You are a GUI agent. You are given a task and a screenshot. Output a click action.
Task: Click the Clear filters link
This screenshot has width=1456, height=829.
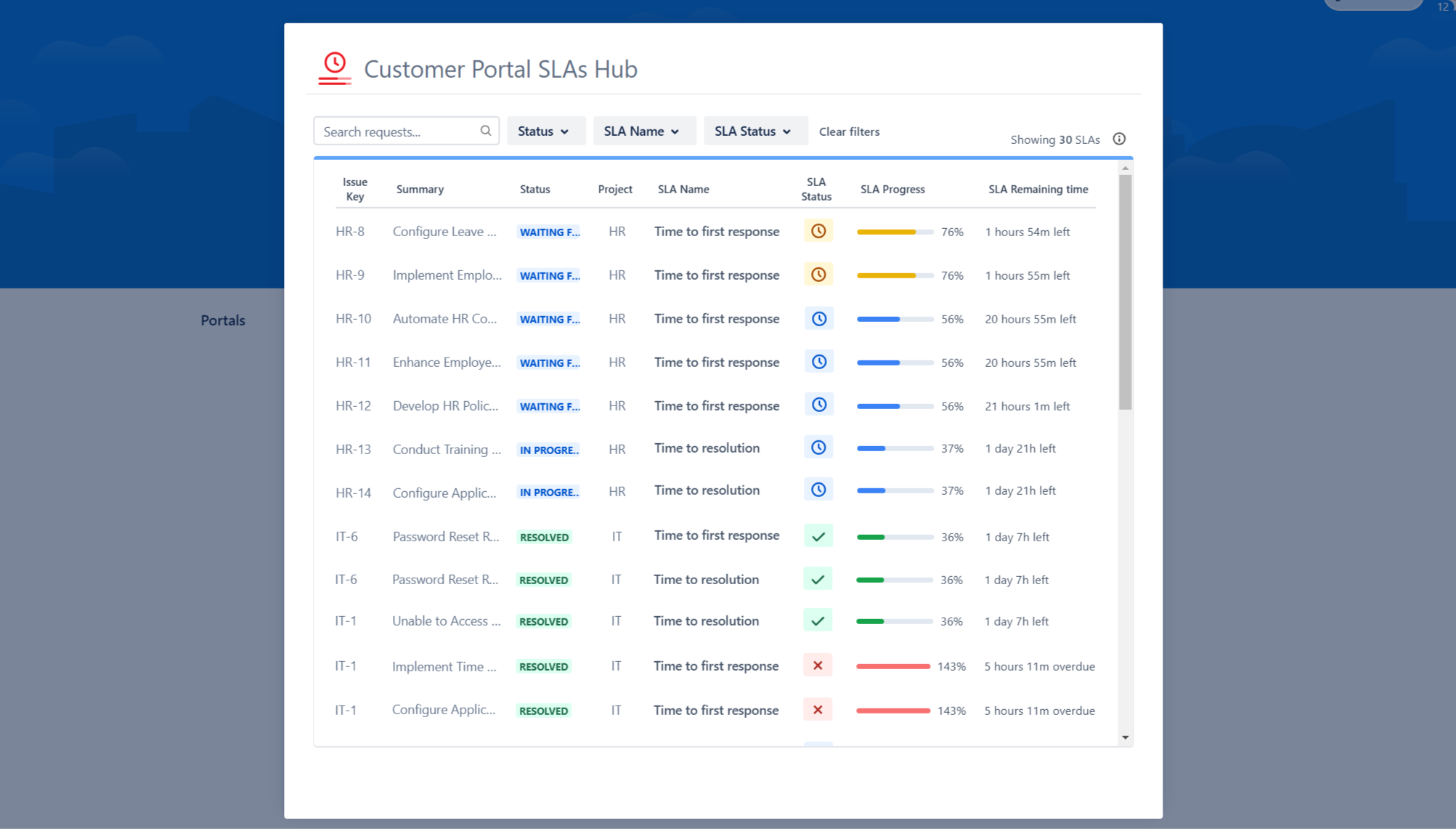849,132
